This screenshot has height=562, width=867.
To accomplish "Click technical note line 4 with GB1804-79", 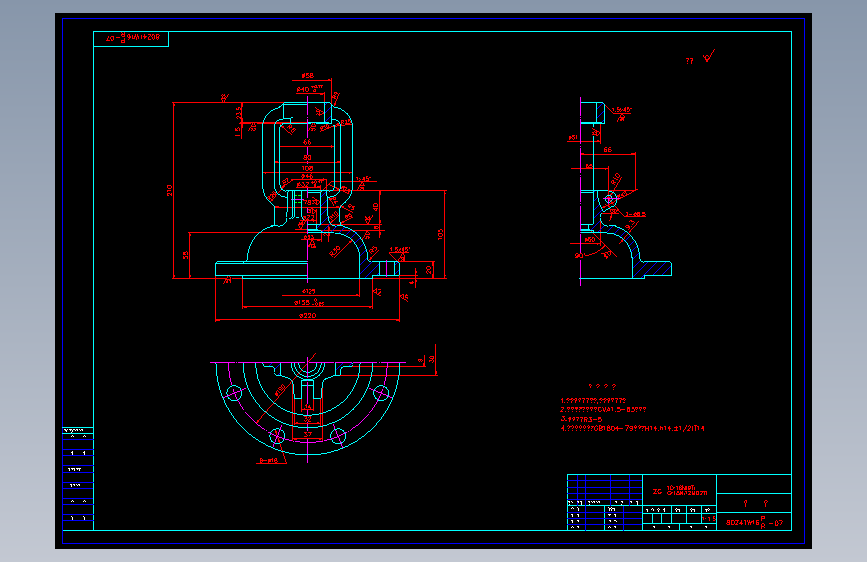I will 632,428.
